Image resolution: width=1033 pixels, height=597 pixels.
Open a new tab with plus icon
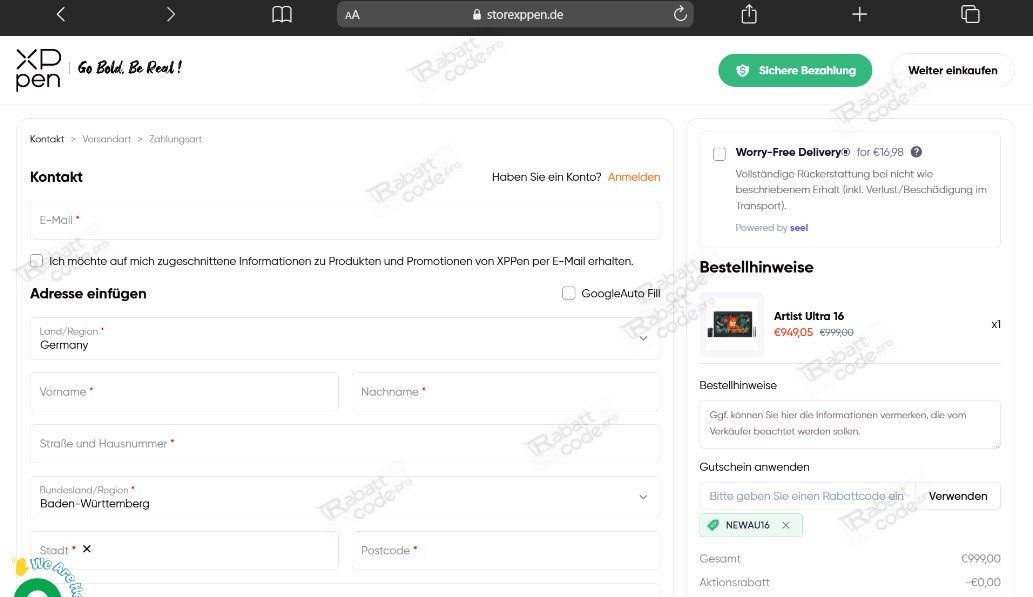(859, 14)
